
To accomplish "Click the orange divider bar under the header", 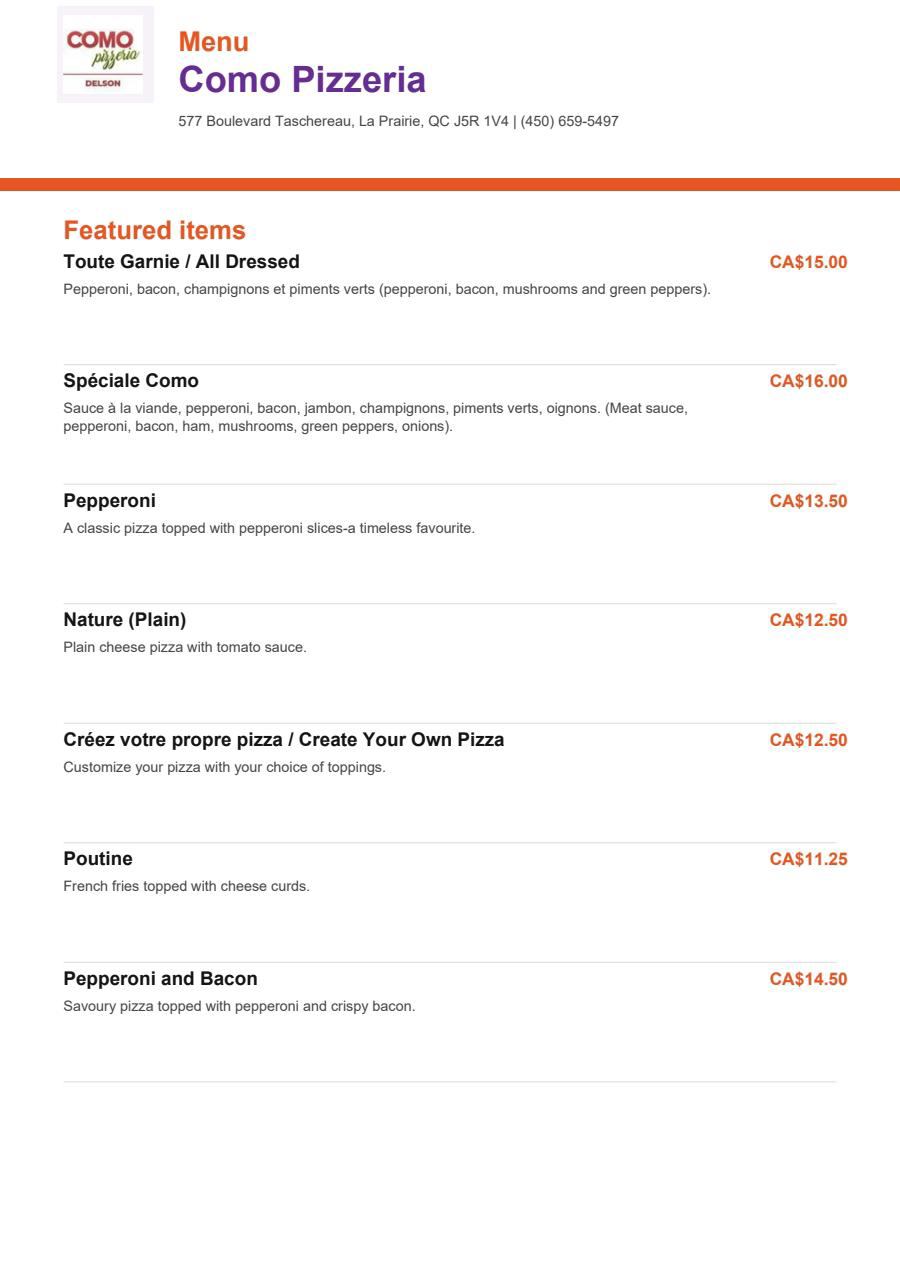I will 450,184.
